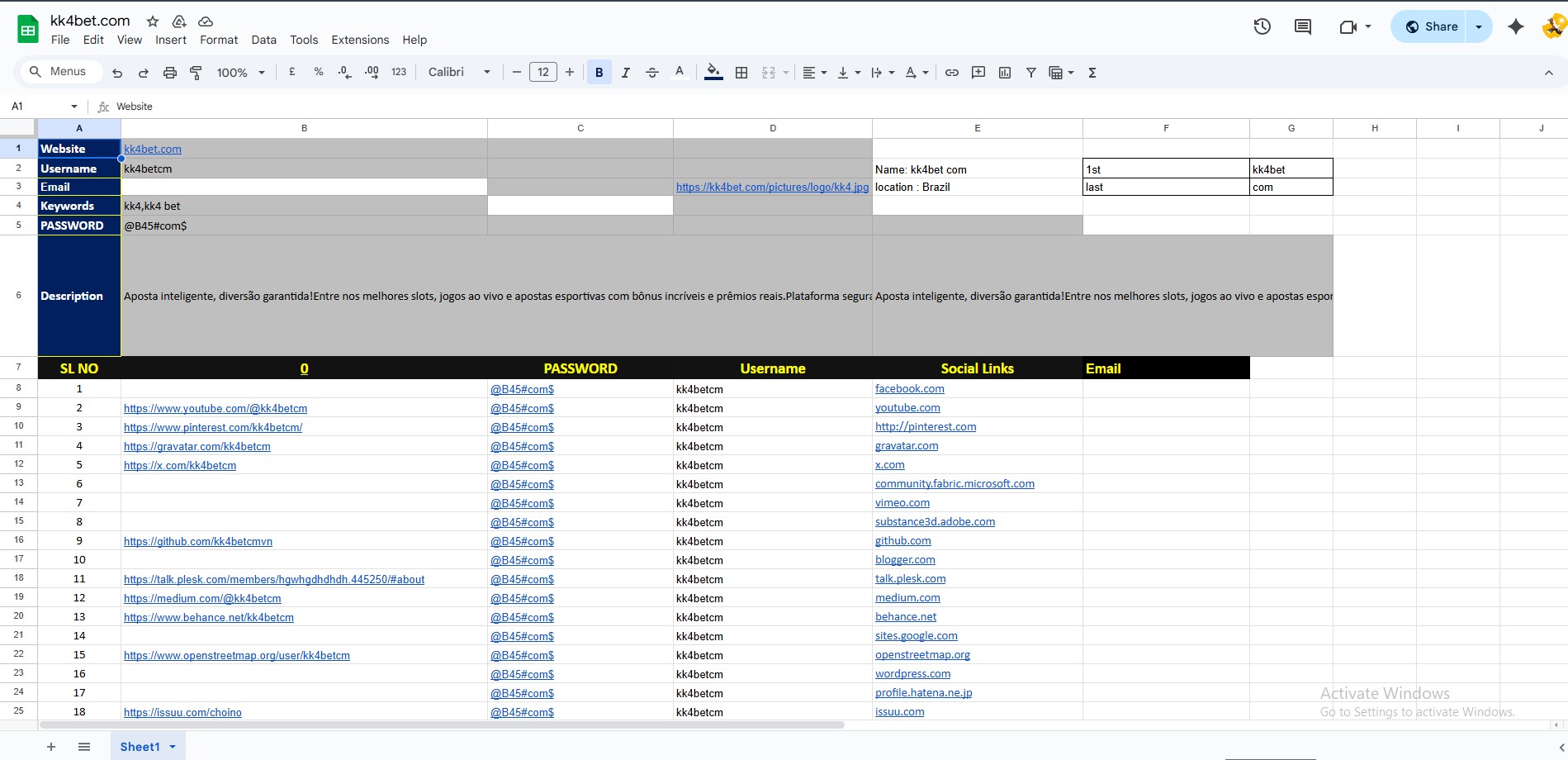Insert a comment via the toolbar icon

click(978, 73)
